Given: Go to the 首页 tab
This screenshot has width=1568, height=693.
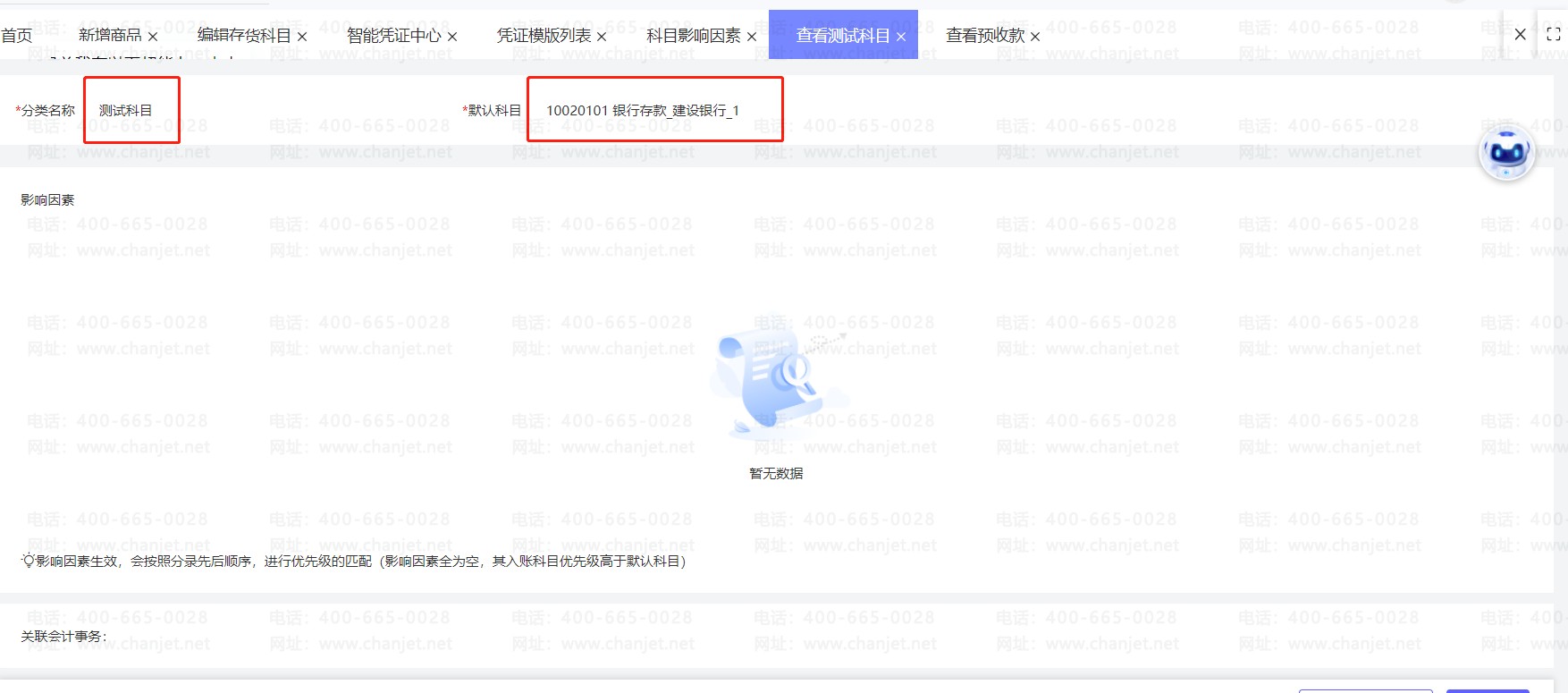Looking at the screenshot, I should click(x=16, y=36).
